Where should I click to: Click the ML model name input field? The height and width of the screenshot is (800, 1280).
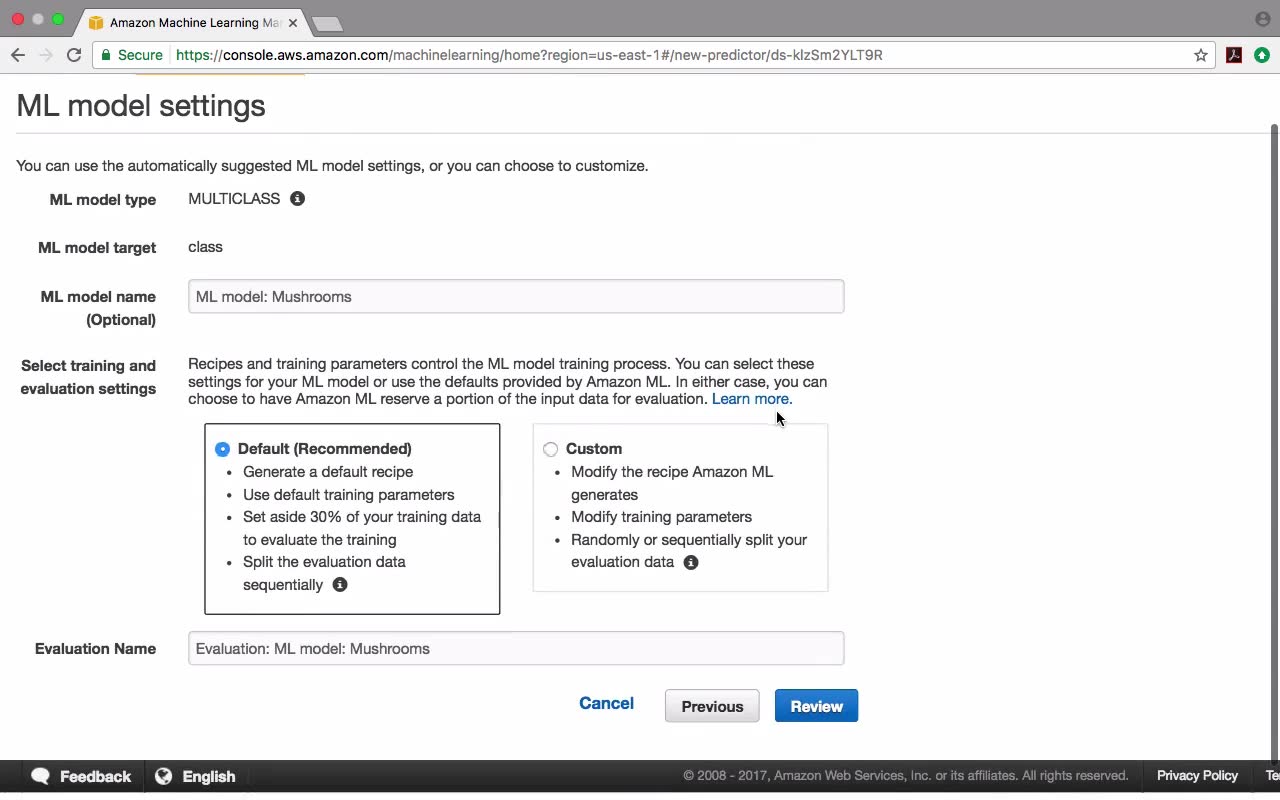516,297
